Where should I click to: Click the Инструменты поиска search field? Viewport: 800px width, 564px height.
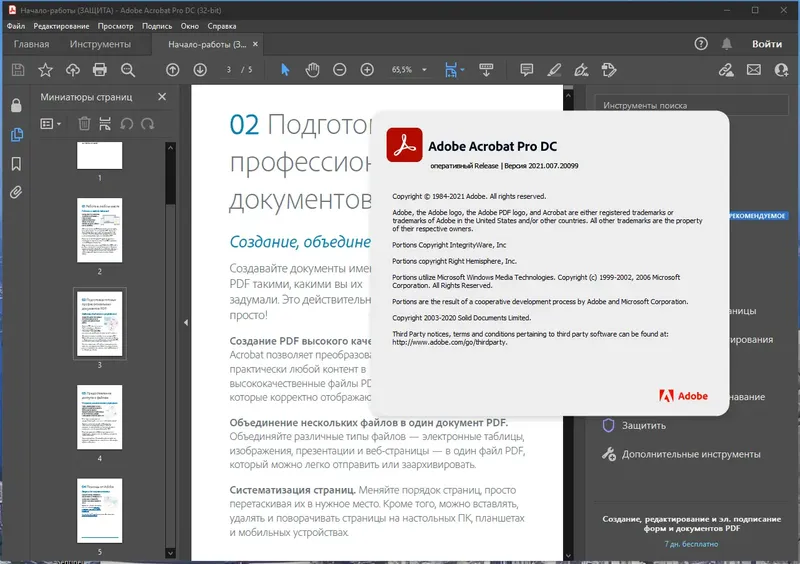(x=692, y=105)
